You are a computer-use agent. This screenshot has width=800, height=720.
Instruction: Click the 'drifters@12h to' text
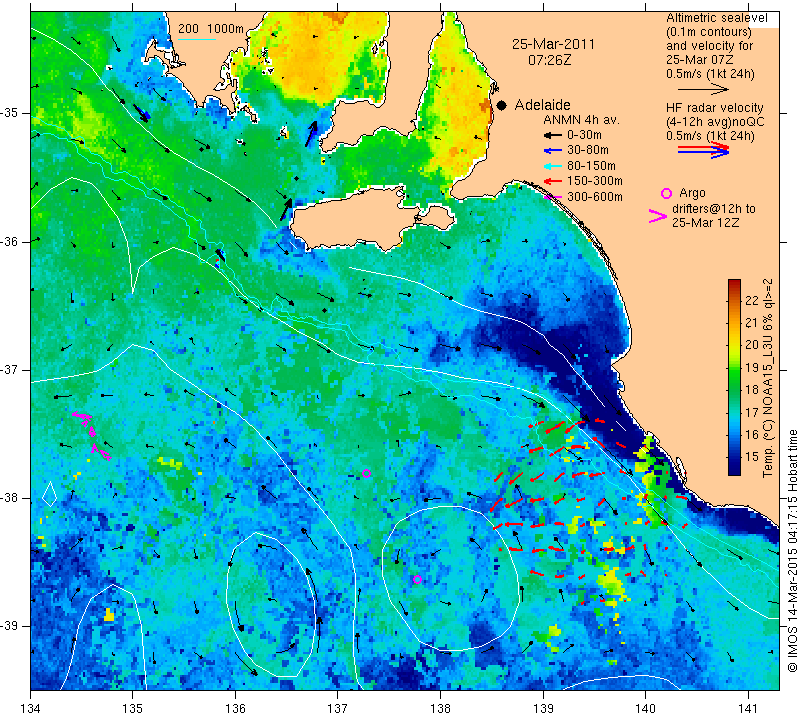click(x=714, y=209)
